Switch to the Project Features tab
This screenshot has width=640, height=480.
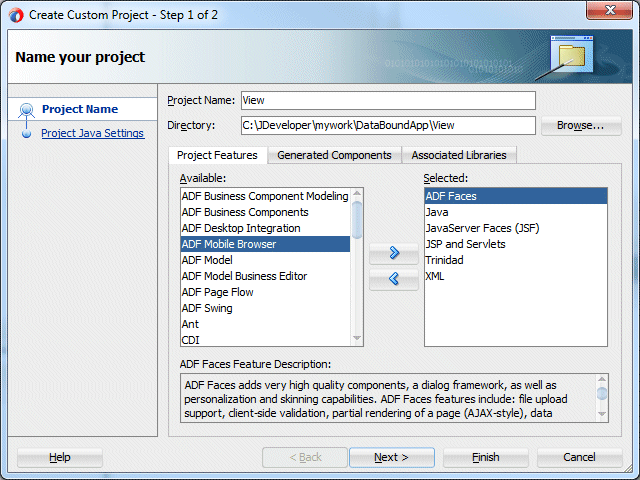[218, 156]
